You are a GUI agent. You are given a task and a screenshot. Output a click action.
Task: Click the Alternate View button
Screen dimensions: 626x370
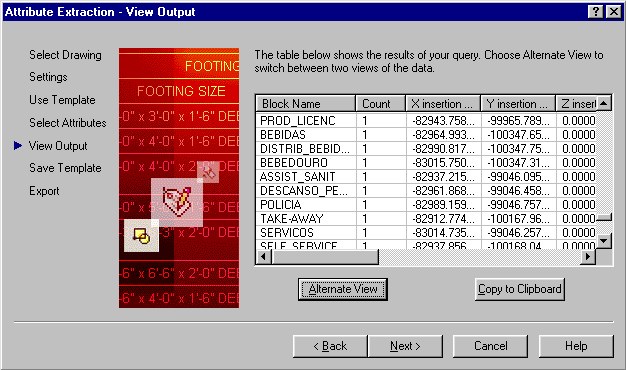coord(343,289)
